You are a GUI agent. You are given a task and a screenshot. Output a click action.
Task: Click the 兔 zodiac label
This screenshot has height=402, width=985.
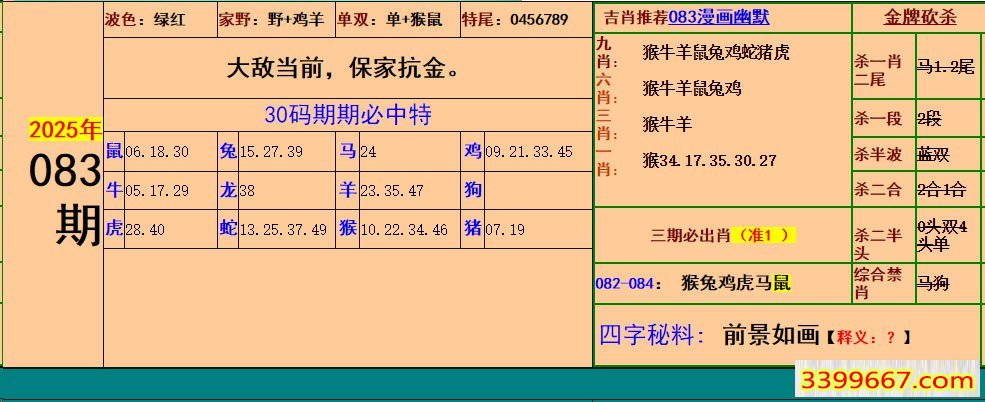228,151
